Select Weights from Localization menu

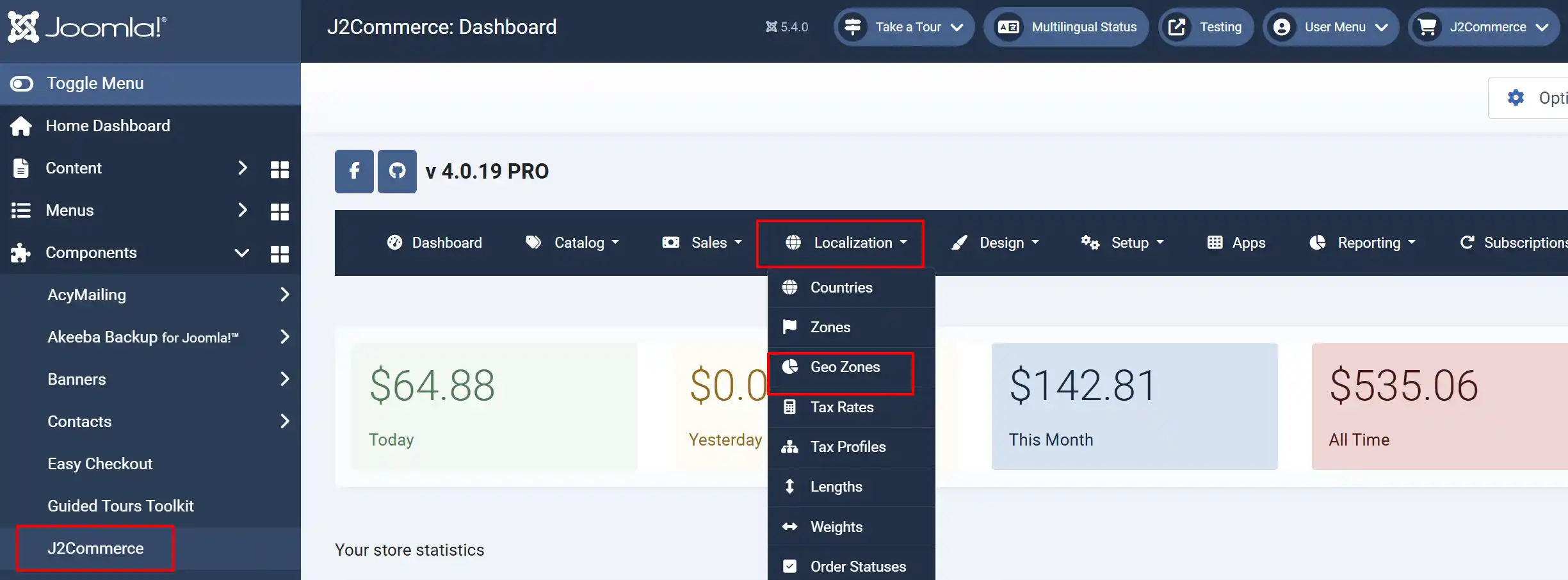[x=851, y=527]
